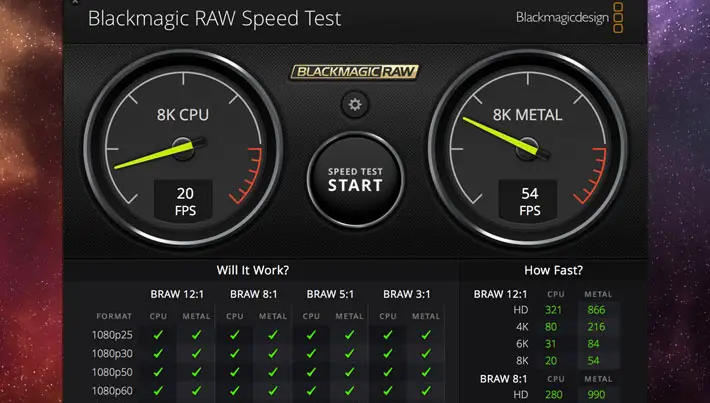Click the HD METAL value 866
This screenshot has height=403, width=710.
click(596, 310)
